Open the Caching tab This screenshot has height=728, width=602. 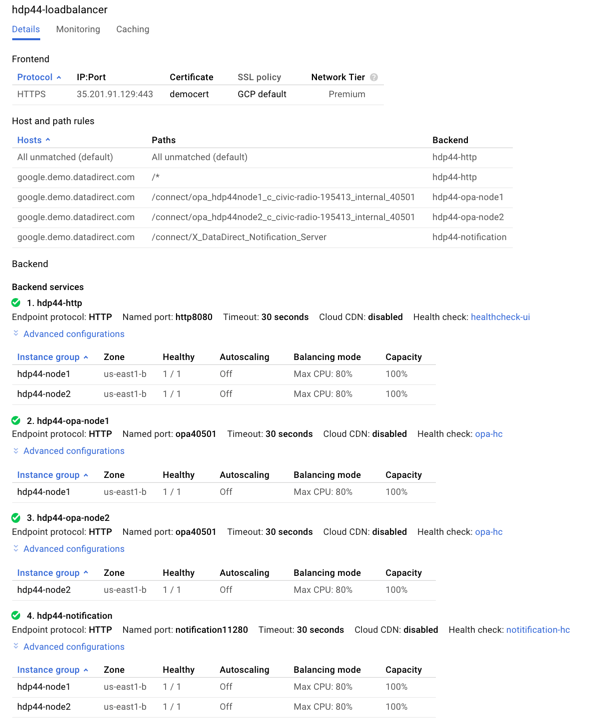pos(132,30)
